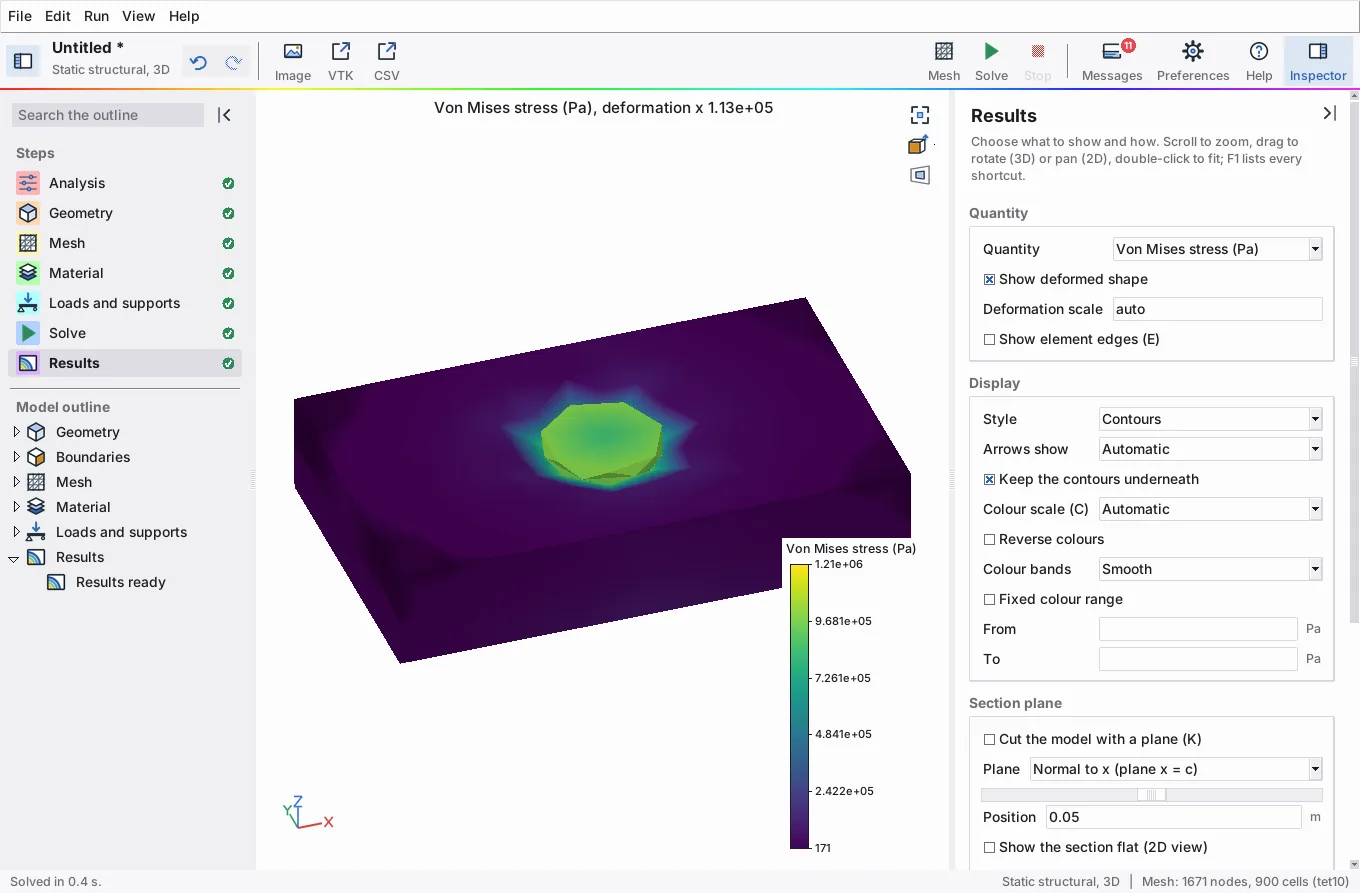Select Results ready in model outline
Image resolution: width=1360 pixels, height=893 pixels.
(121, 582)
